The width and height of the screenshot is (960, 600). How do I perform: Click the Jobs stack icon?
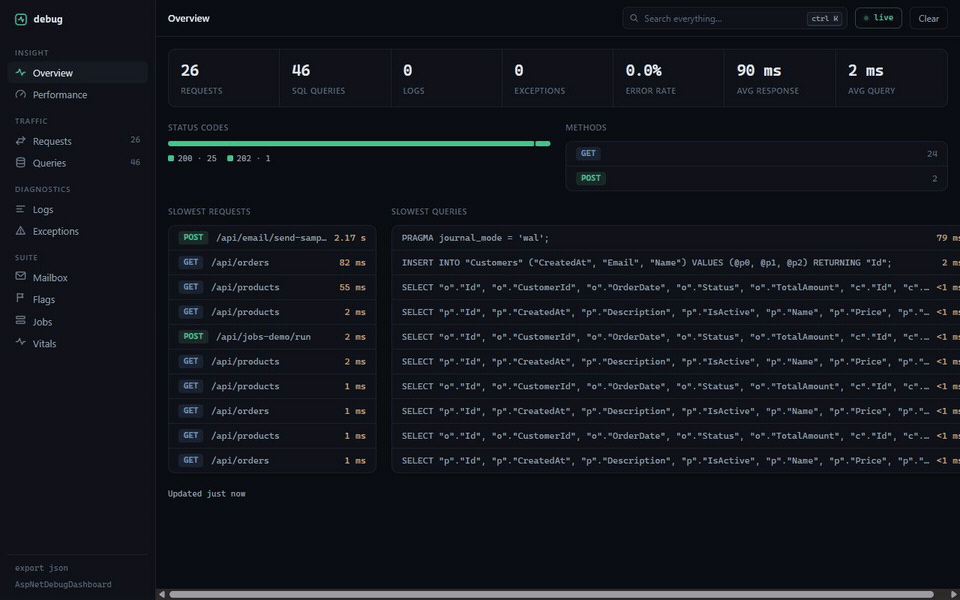[x=21, y=320]
